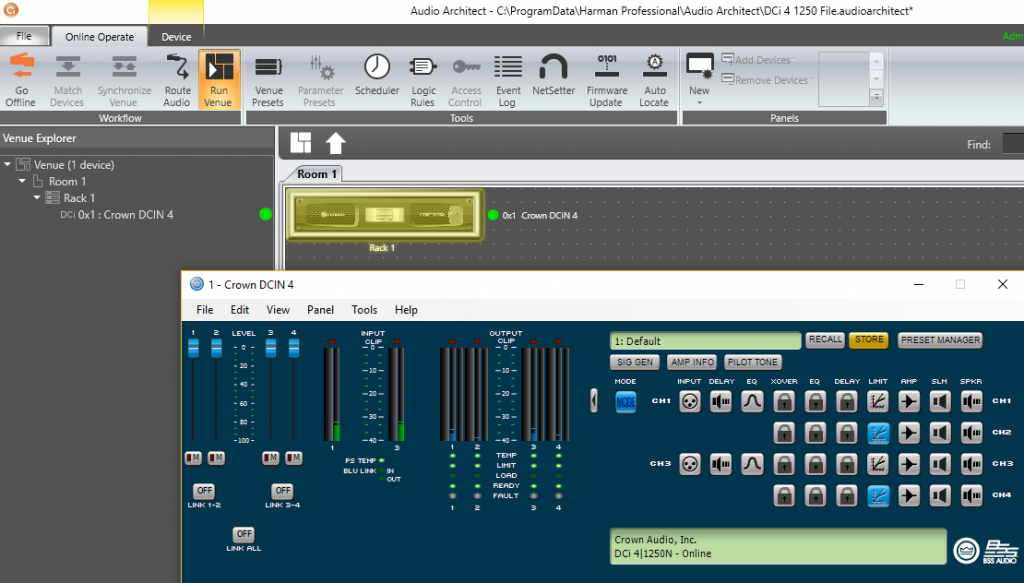Open the Scheduler tool

click(x=377, y=75)
